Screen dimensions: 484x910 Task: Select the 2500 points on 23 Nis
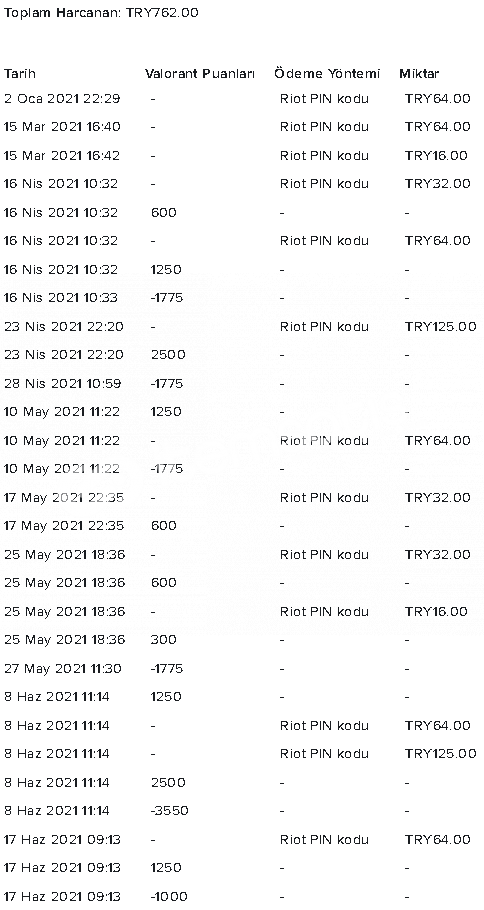(x=168, y=355)
